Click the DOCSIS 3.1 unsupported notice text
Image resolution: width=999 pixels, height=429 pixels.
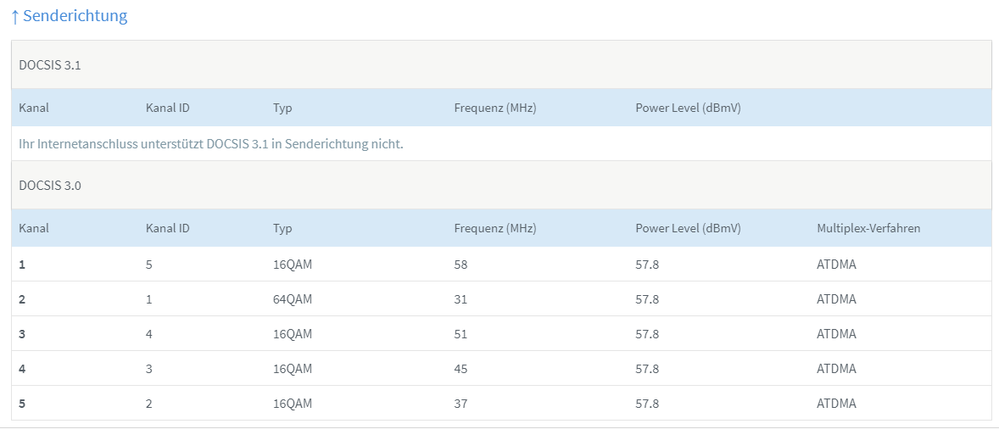[211, 144]
